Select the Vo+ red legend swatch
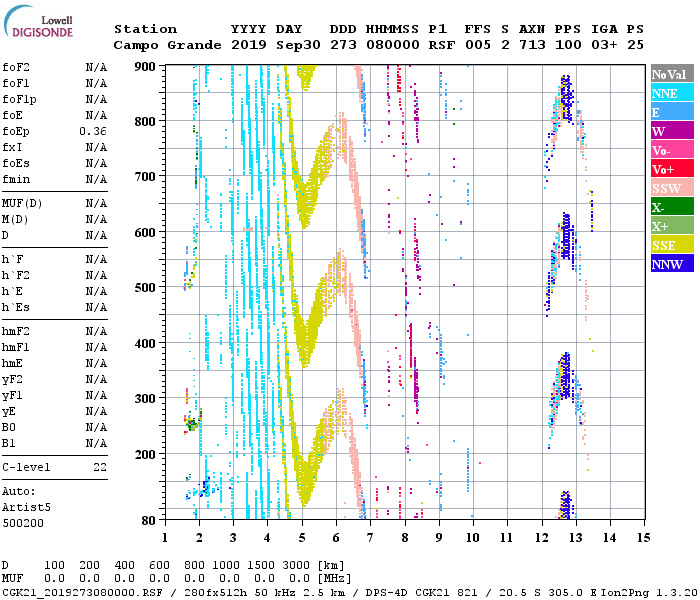This screenshot has width=700, height=600. coord(672,169)
